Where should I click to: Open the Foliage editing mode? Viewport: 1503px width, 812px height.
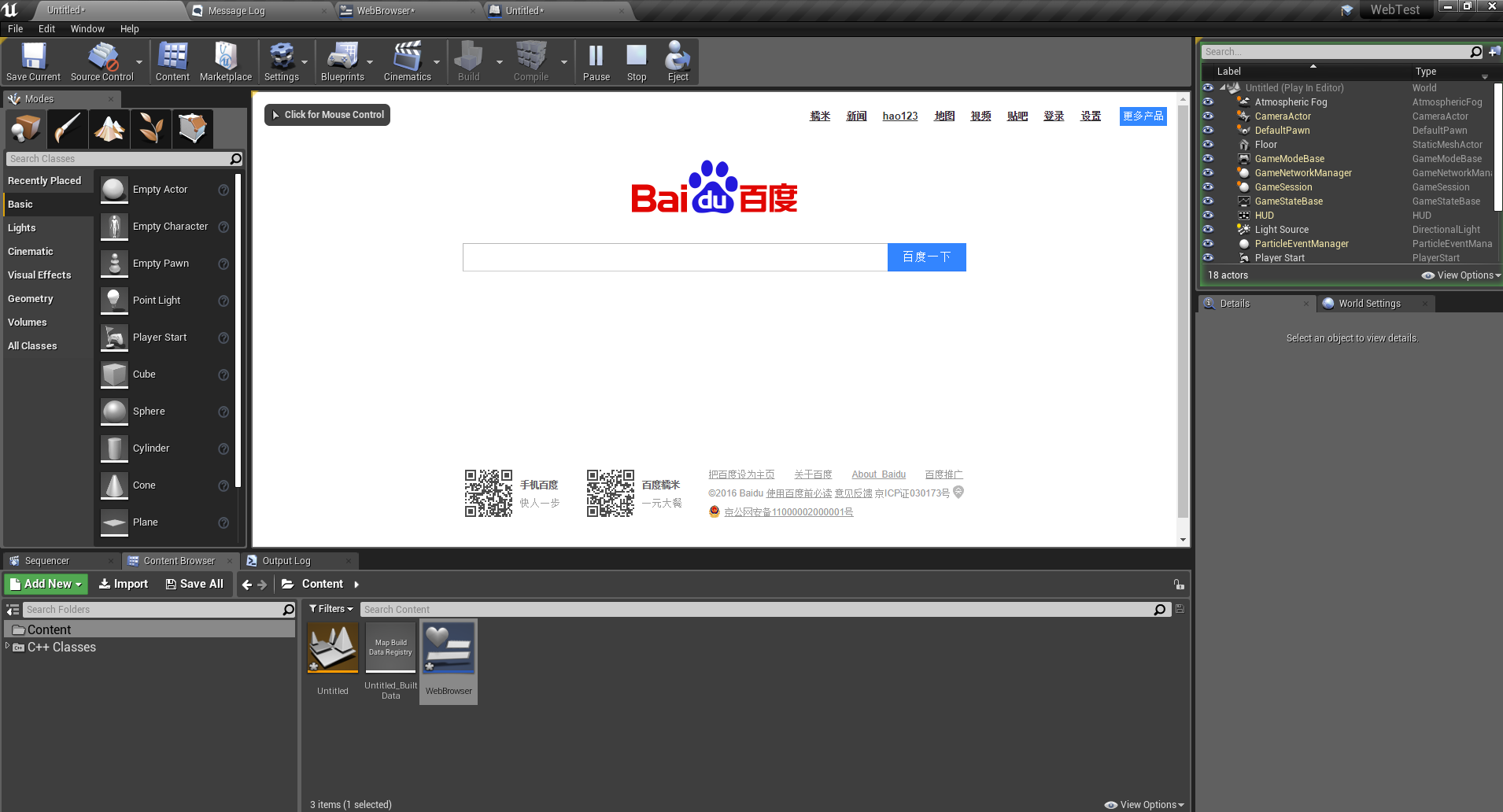click(x=150, y=128)
